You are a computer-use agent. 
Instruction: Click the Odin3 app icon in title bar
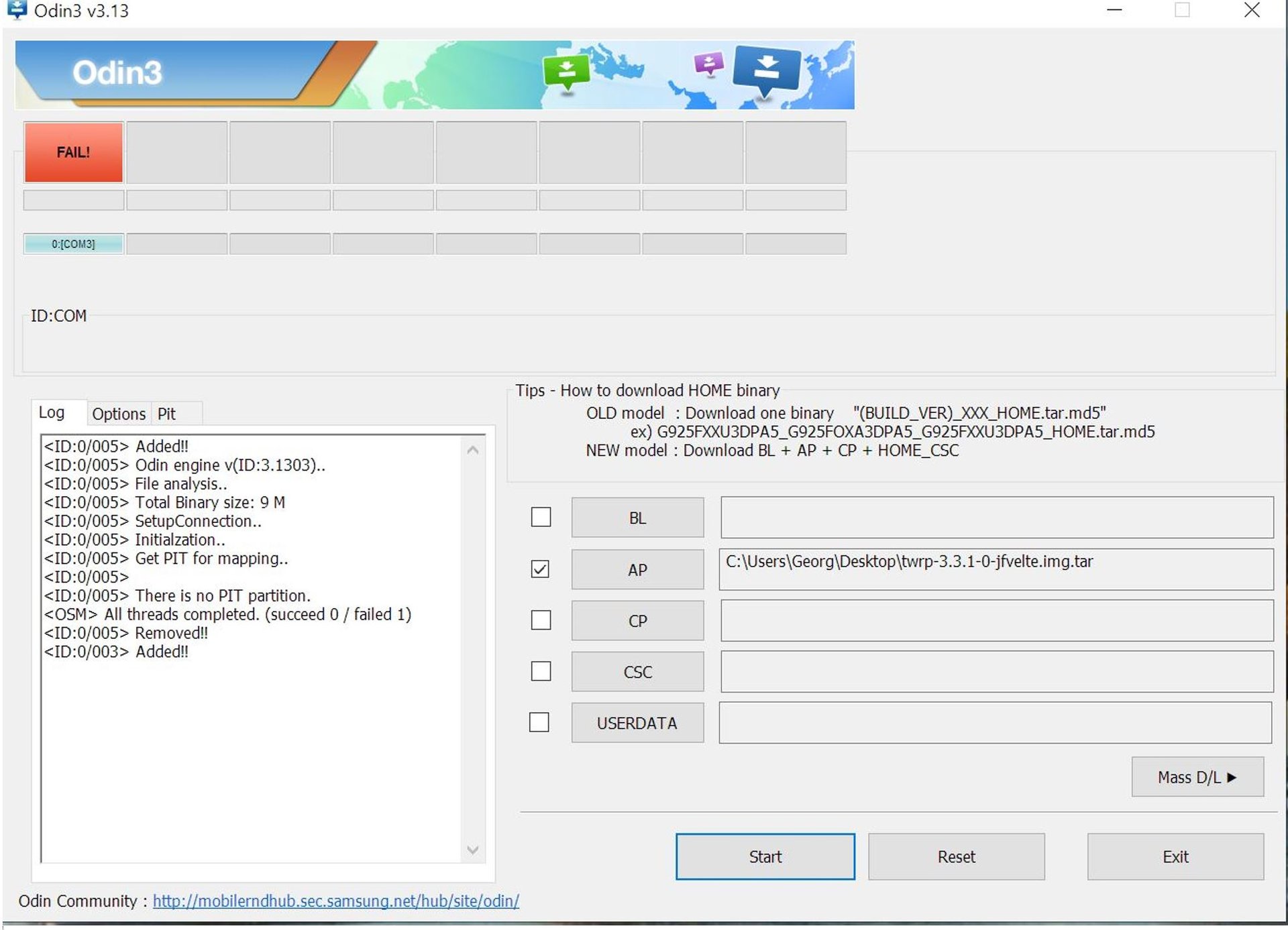16,10
